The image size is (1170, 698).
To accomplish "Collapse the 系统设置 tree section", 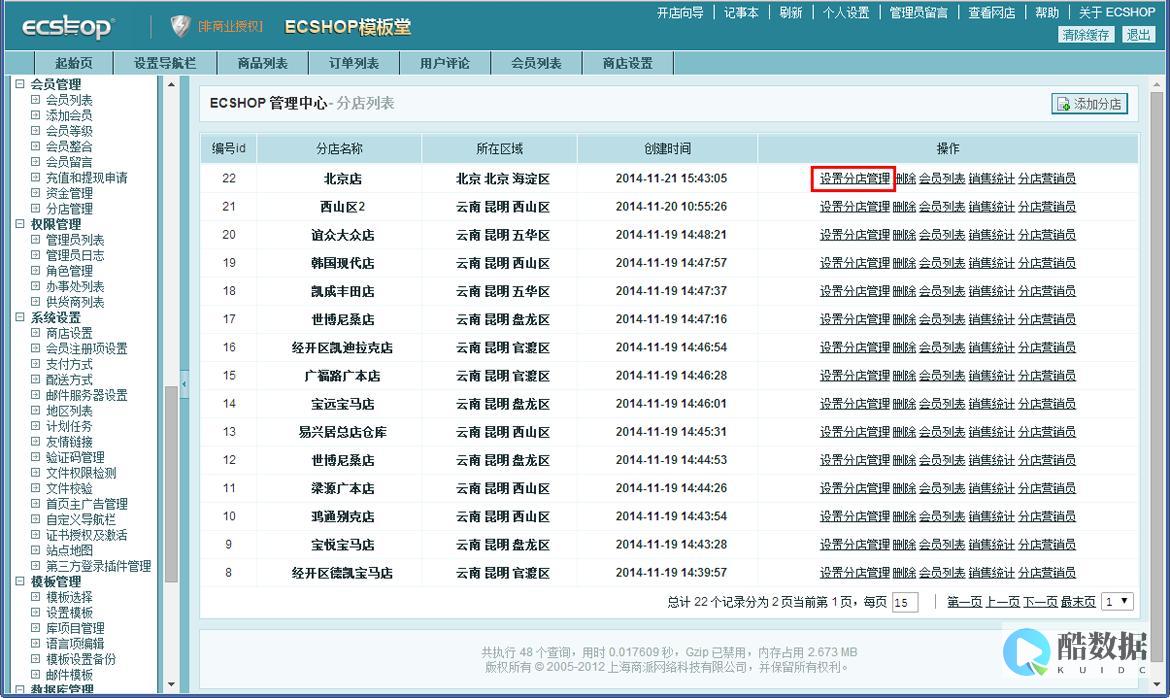I will pos(20,317).
